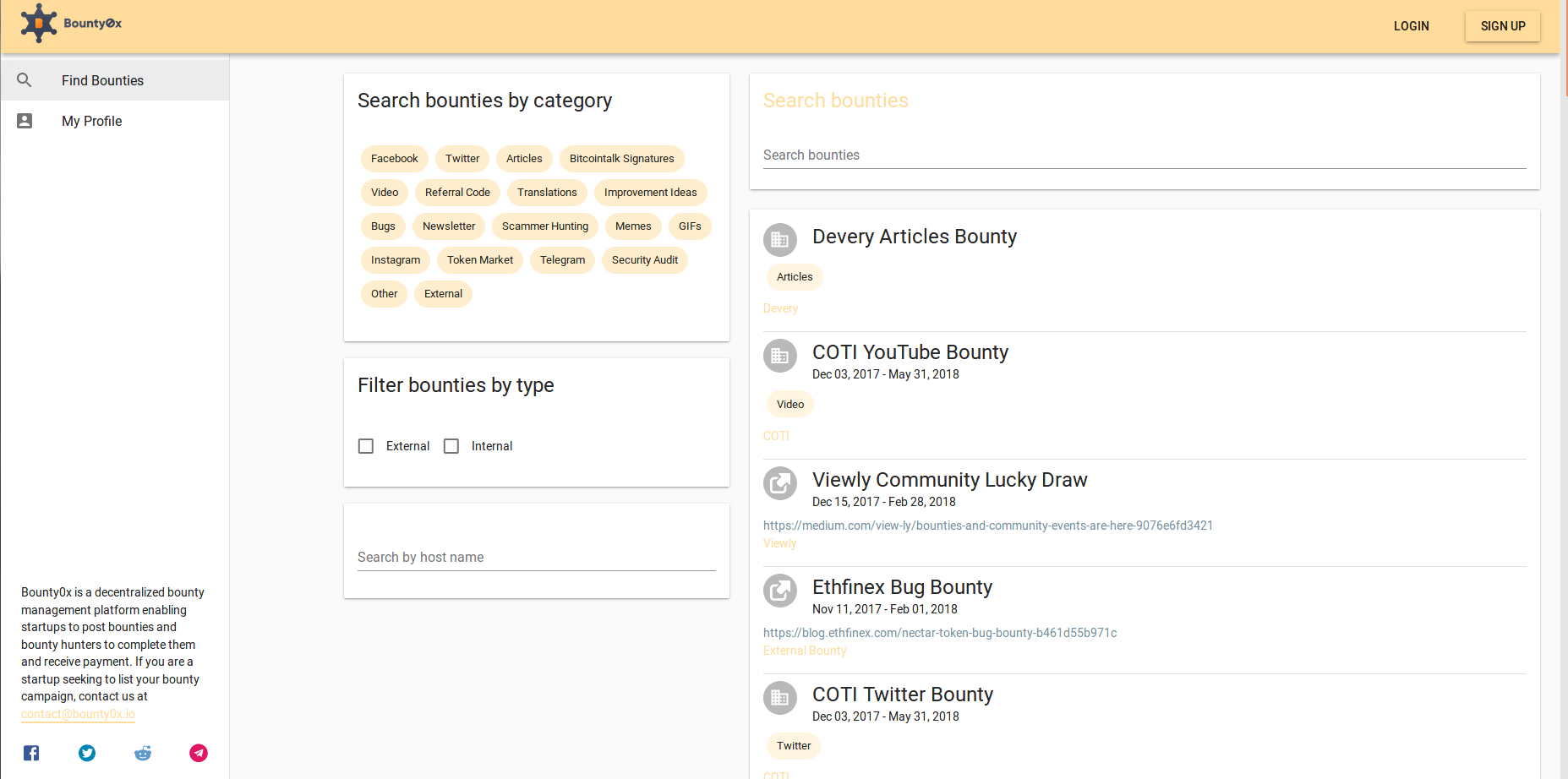Select the Referral Code category chip
Screen dimensions: 1568x779
pyautogui.click(x=457, y=193)
